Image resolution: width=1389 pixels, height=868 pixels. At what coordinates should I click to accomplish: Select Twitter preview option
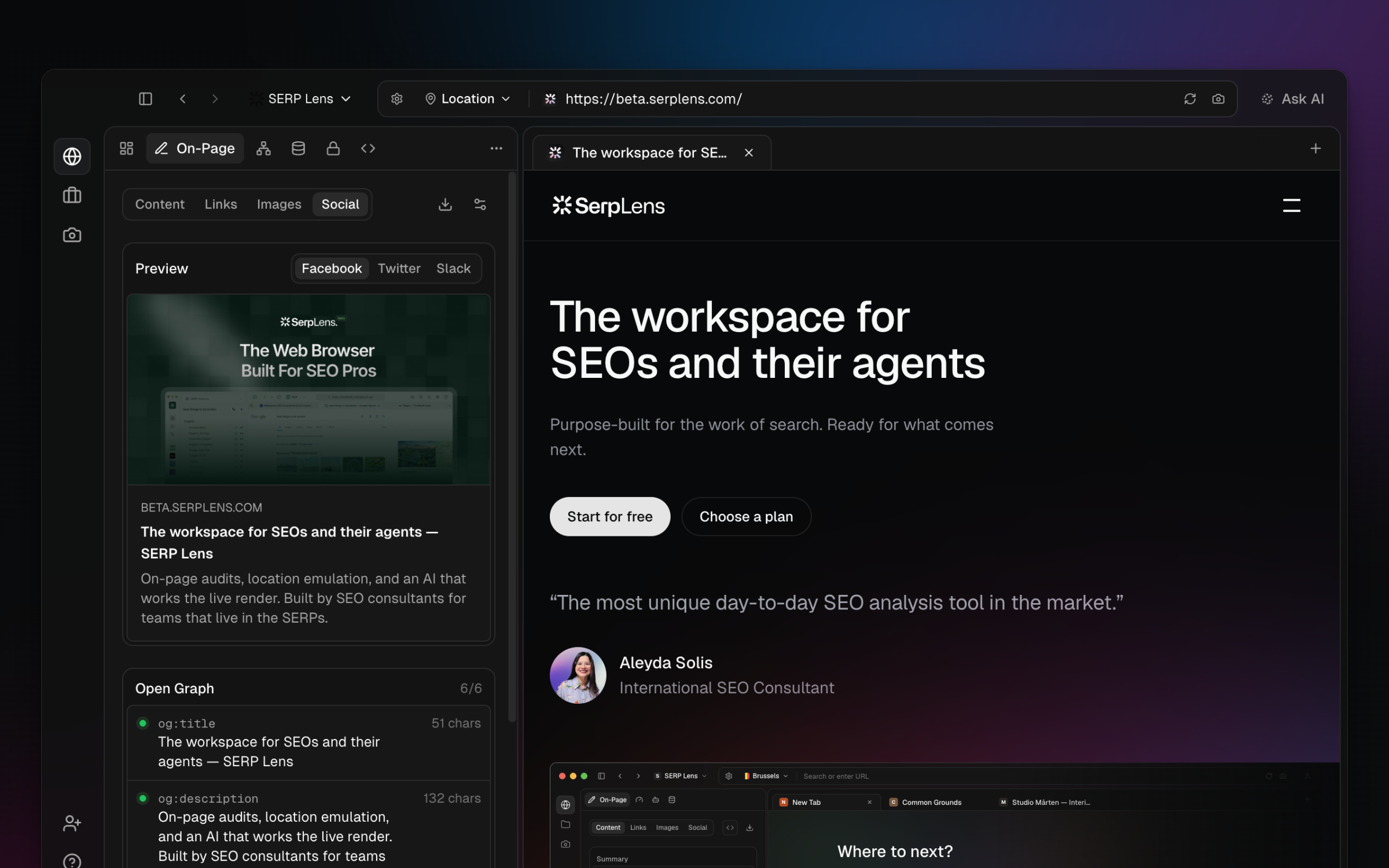[399, 269]
